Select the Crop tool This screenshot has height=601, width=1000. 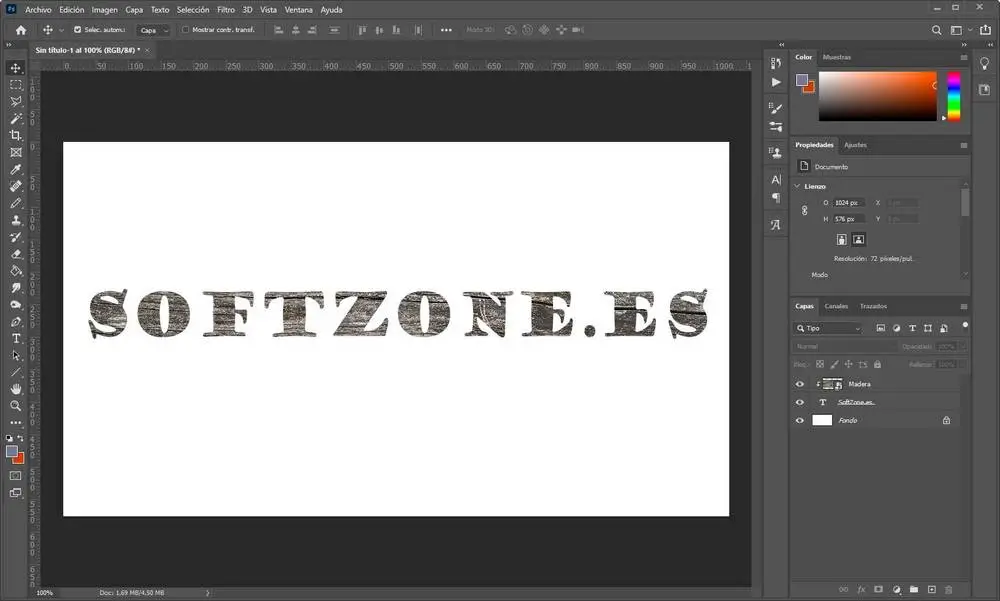(x=16, y=135)
